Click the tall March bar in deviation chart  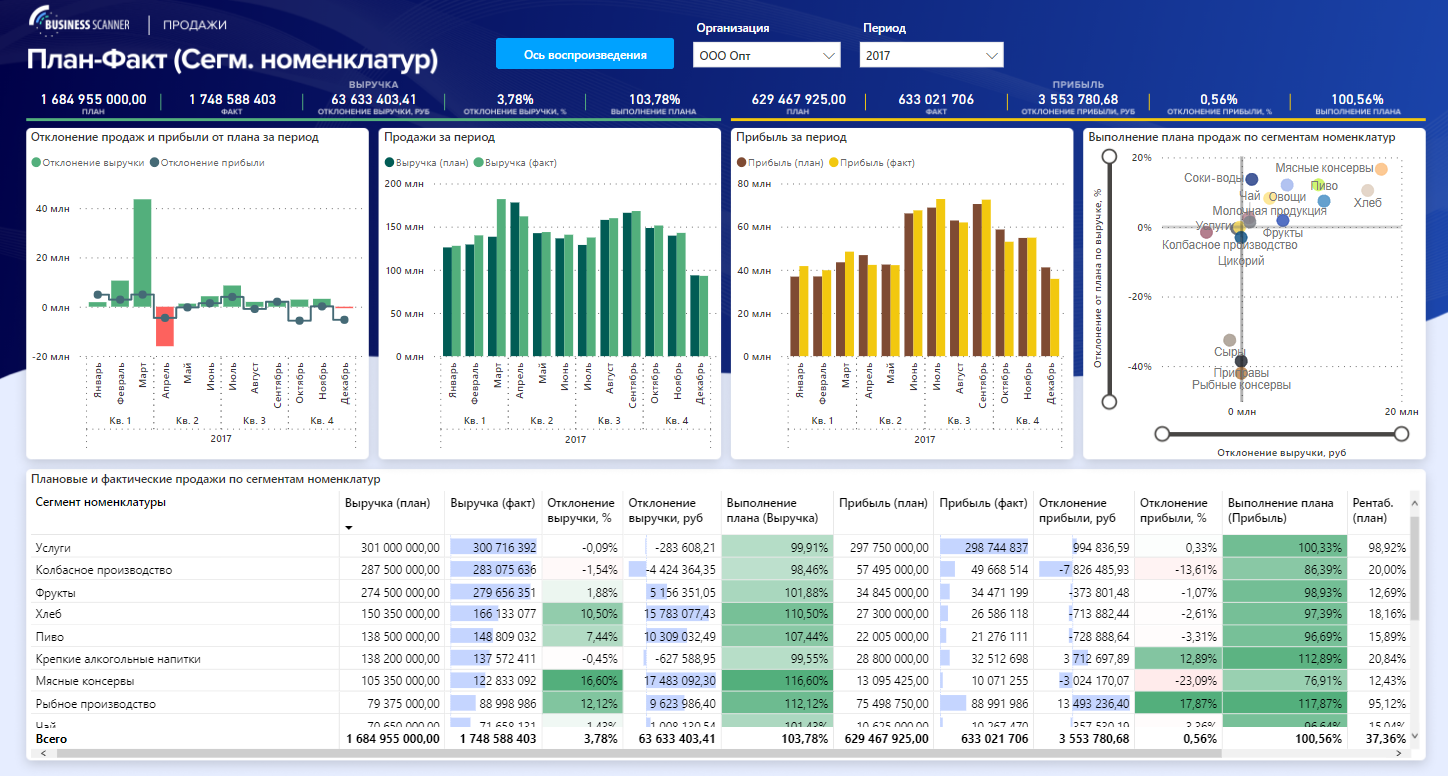point(142,253)
